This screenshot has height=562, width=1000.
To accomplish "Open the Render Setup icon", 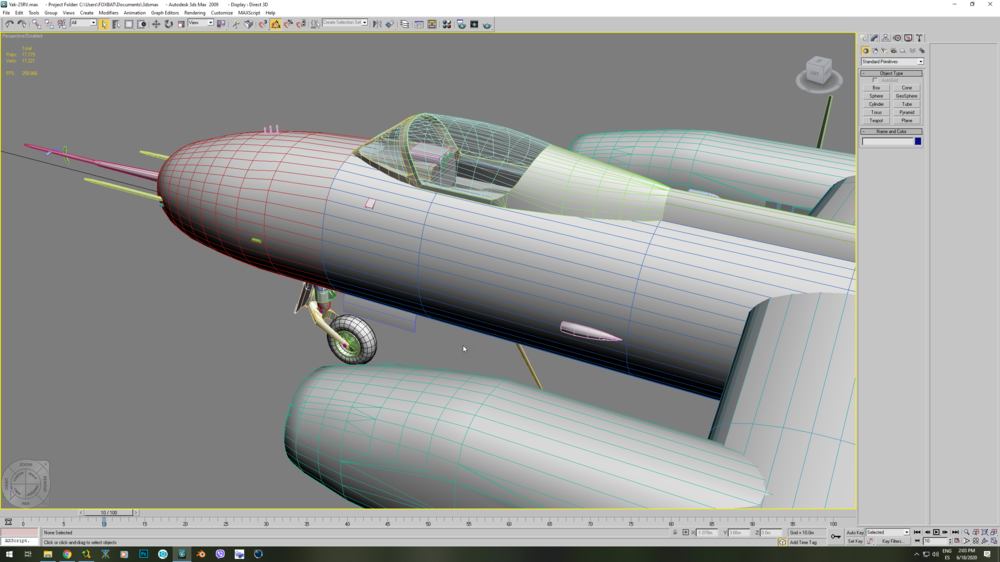I will 461,24.
